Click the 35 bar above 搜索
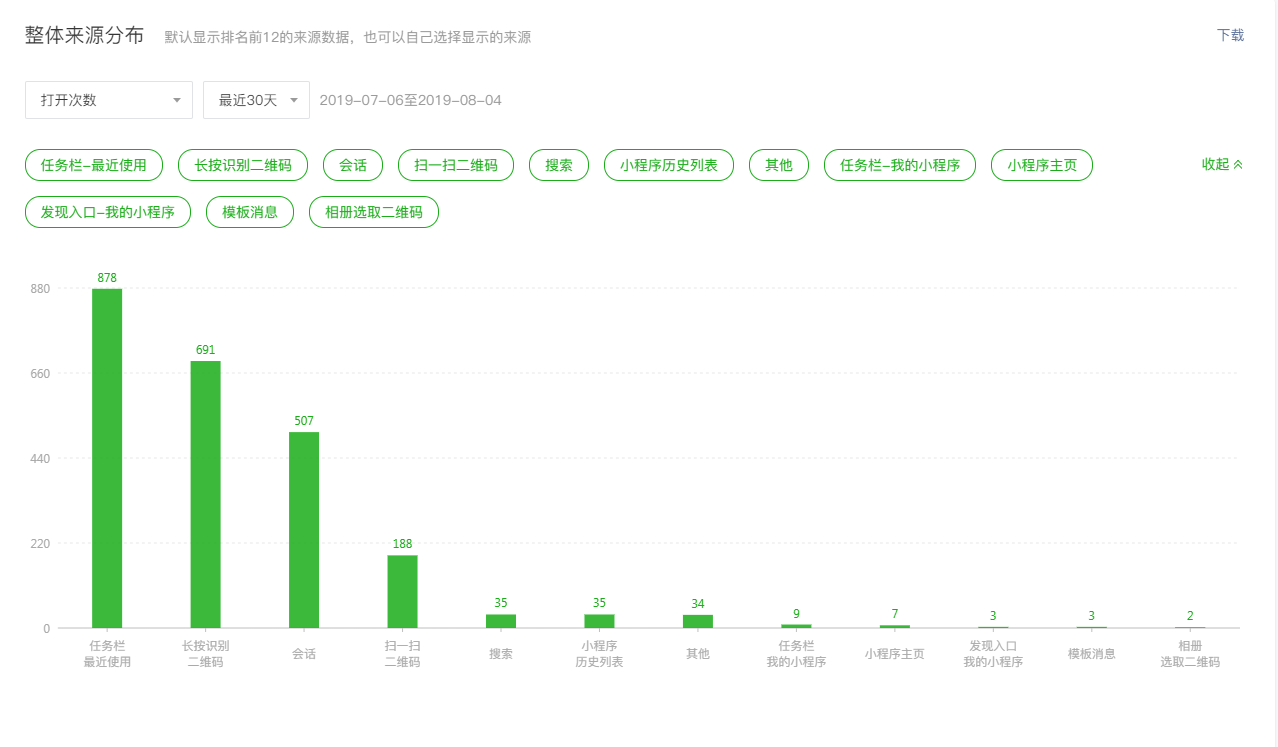Screen dimensions: 1278x747 click(x=501, y=621)
